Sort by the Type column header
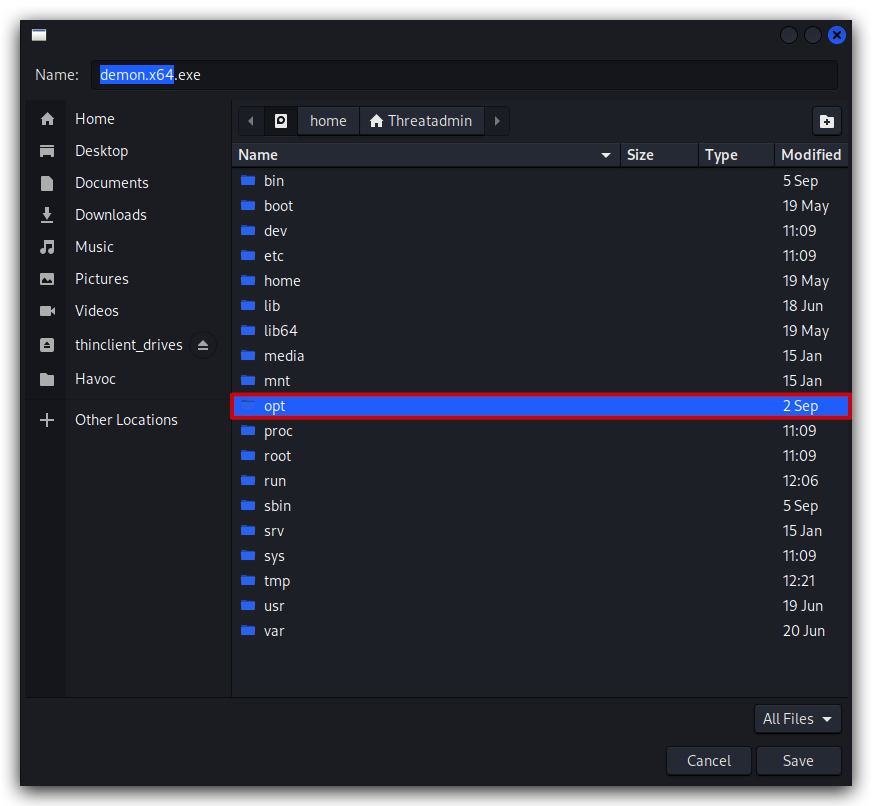This screenshot has height=806, width=872. 736,155
